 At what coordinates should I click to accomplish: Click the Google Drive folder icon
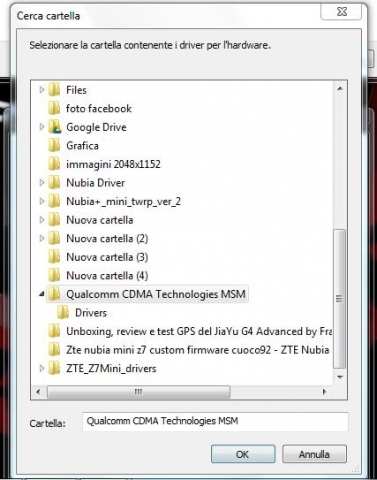click(54, 127)
